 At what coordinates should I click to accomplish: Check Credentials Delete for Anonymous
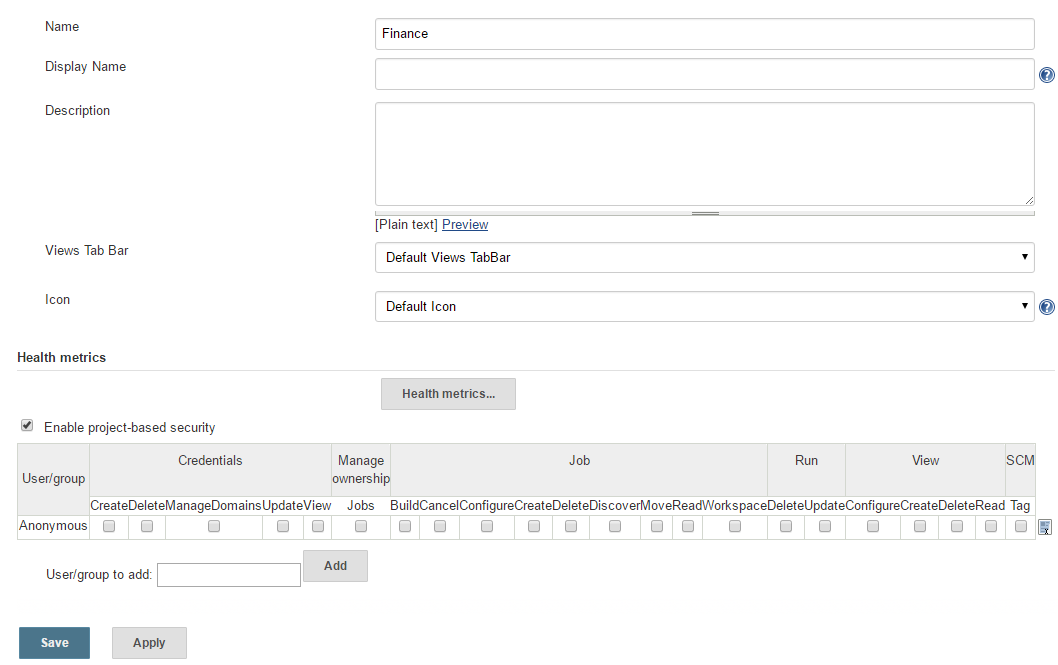pos(146,526)
